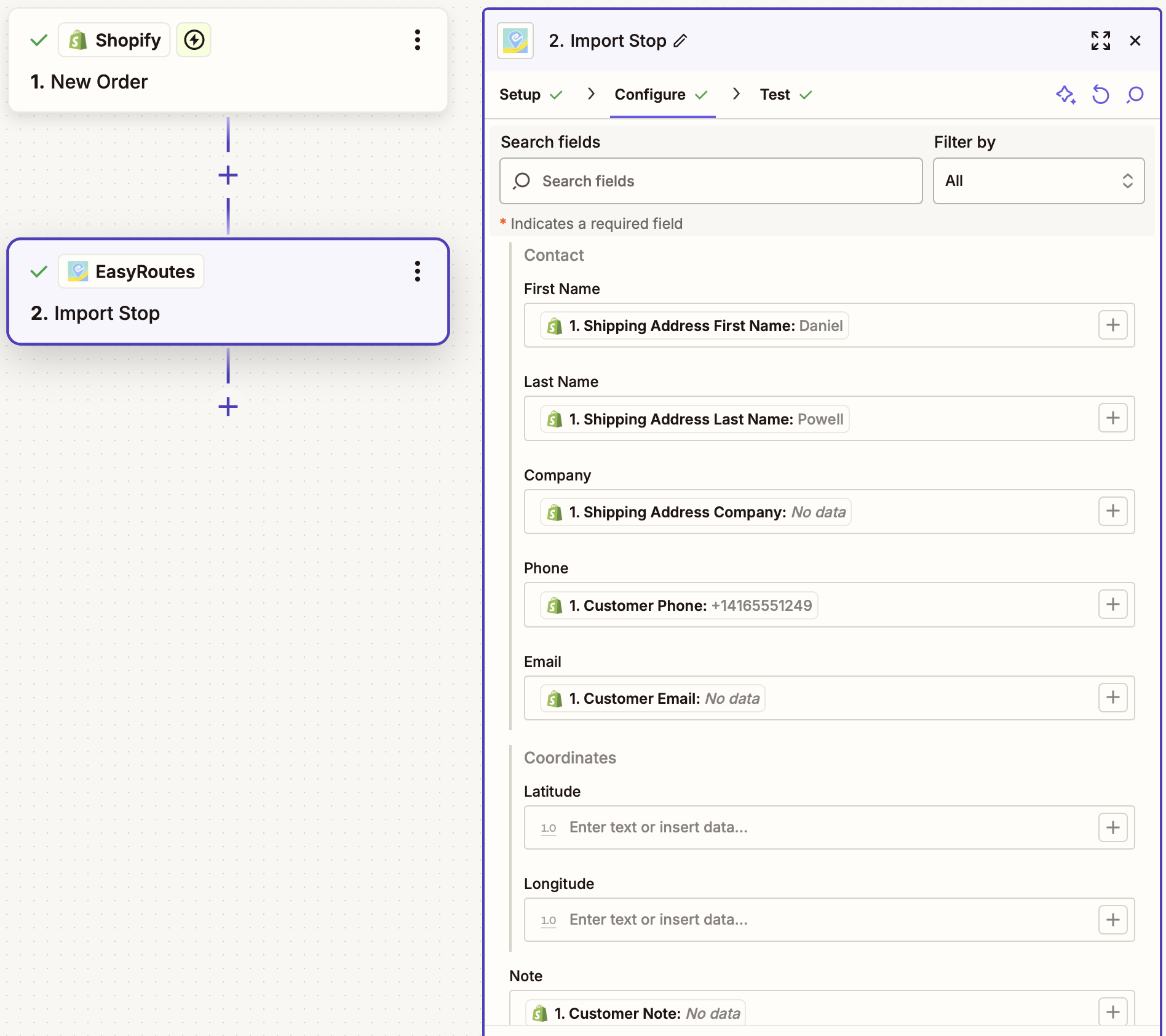Insert data into Email with plus button
This screenshot has width=1166, height=1036.
(1113, 698)
